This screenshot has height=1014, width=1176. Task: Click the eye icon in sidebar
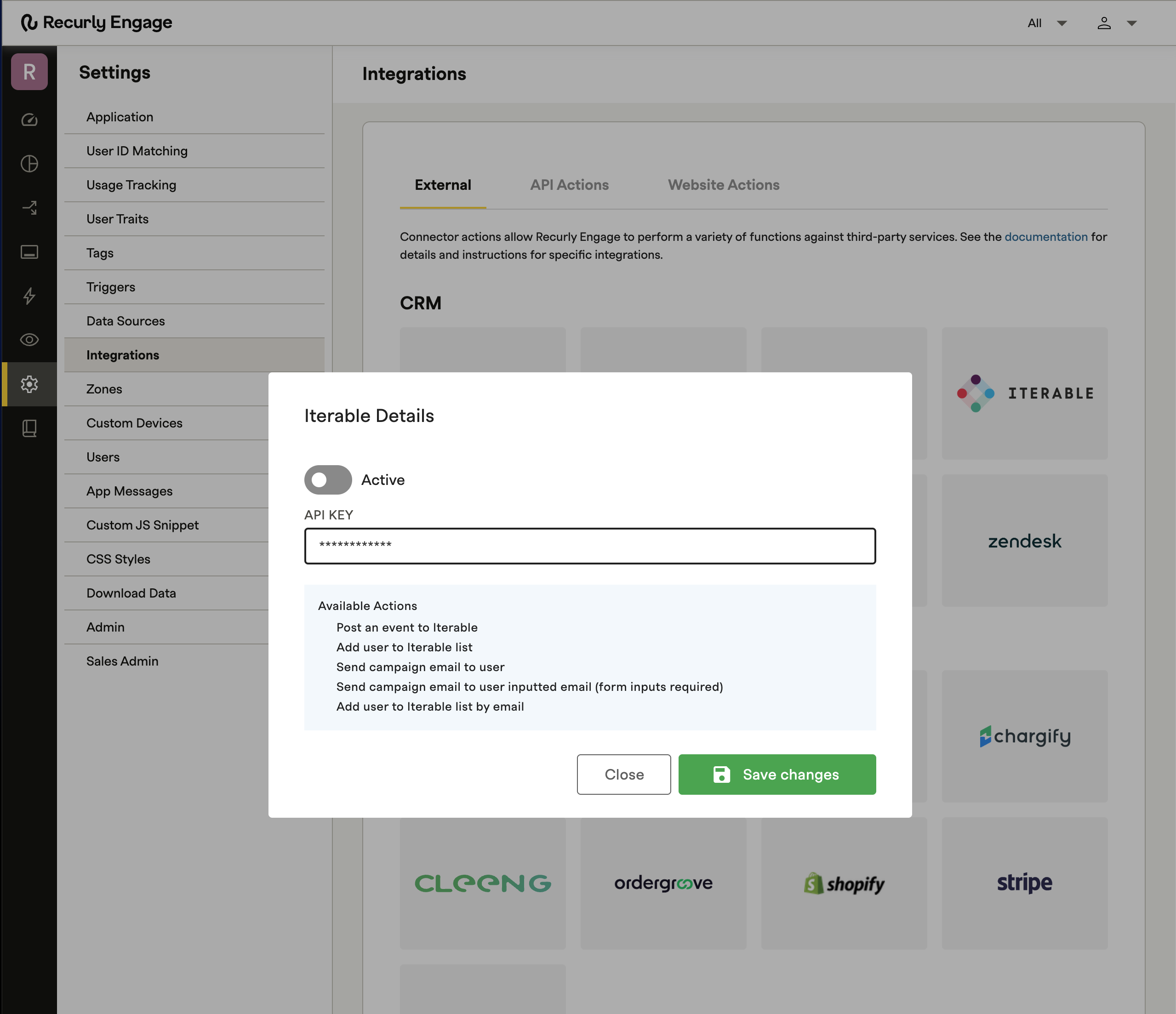coord(29,340)
